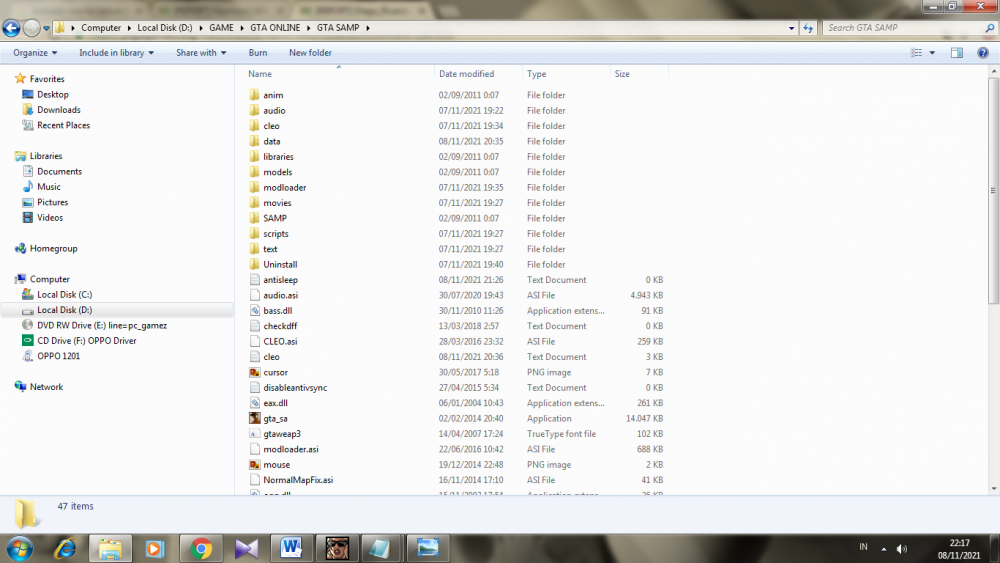Click the Refresh button beside address bar
This screenshot has height=563, width=1000.
pyautogui.click(x=808, y=28)
